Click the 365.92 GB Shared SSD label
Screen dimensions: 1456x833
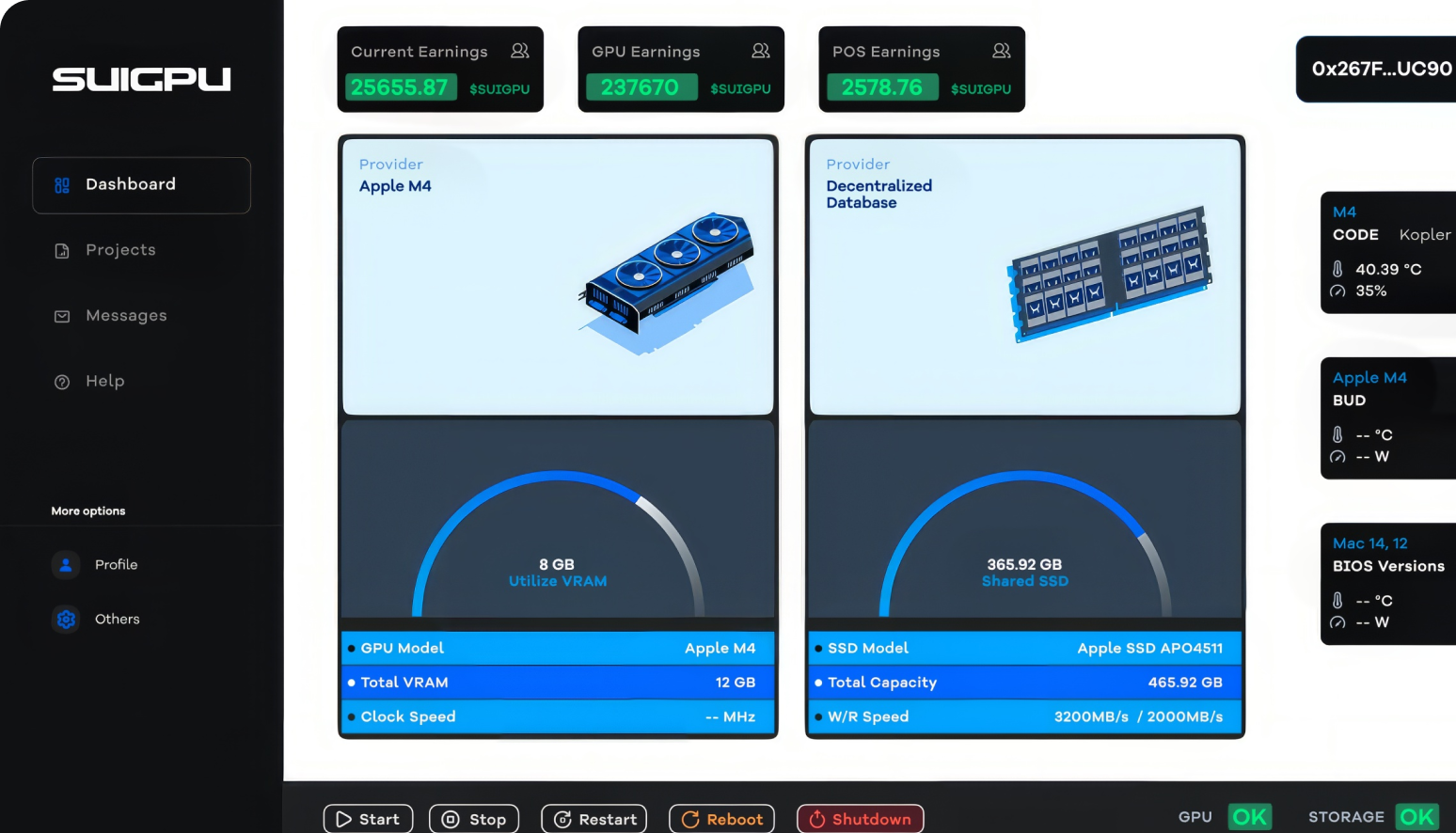point(1024,573)
